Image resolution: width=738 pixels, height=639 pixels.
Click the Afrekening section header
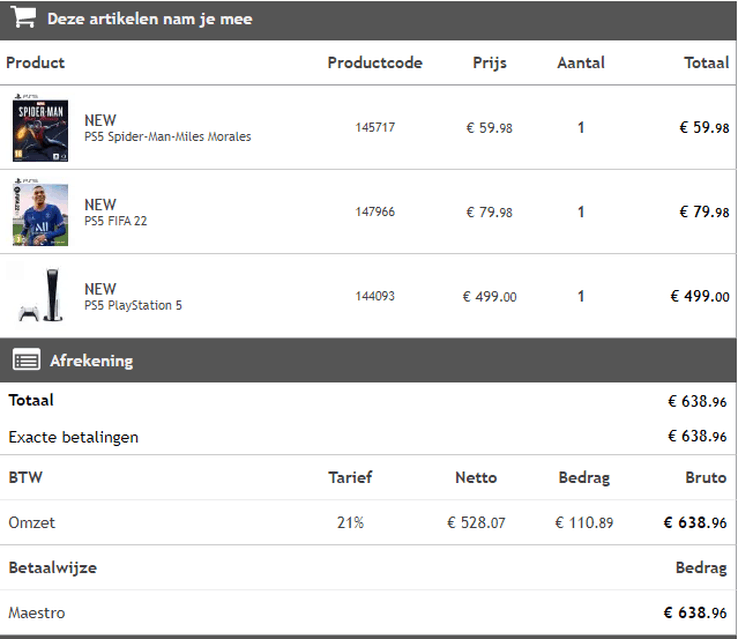[x=368, y=360]
